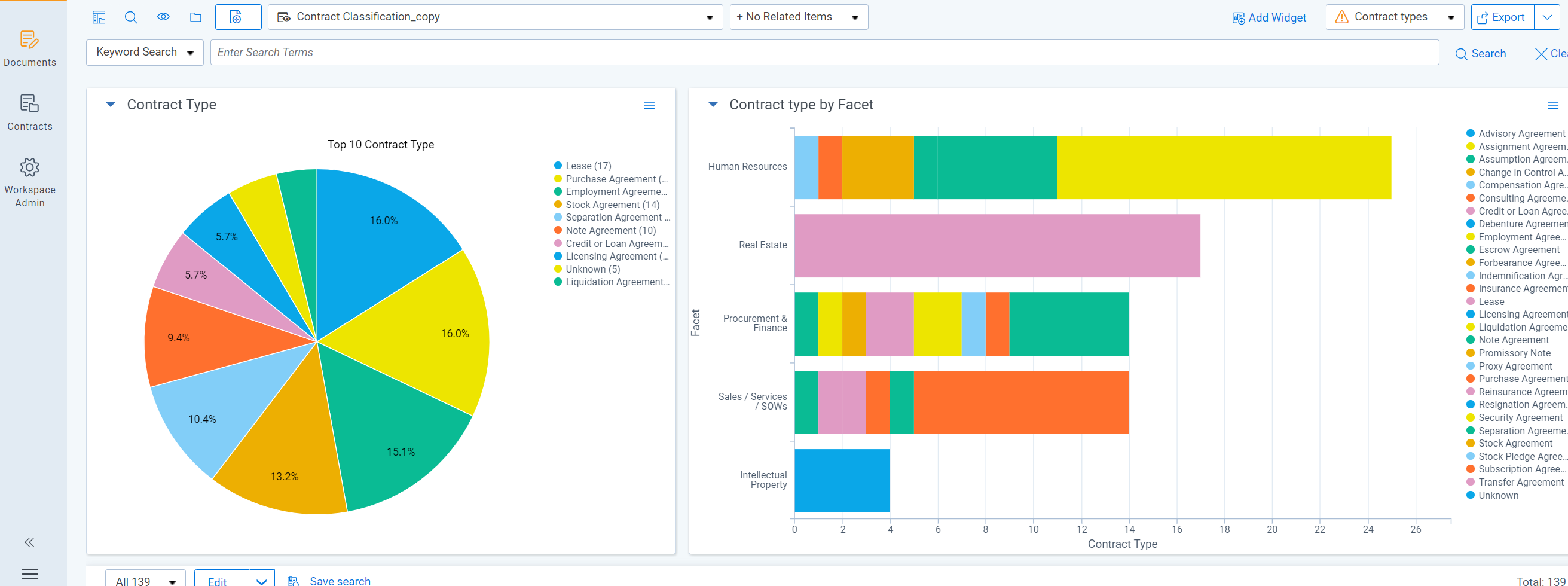1568x586 pixels.
Task: Open the Documents sidebar section
Action: (30, 48)
